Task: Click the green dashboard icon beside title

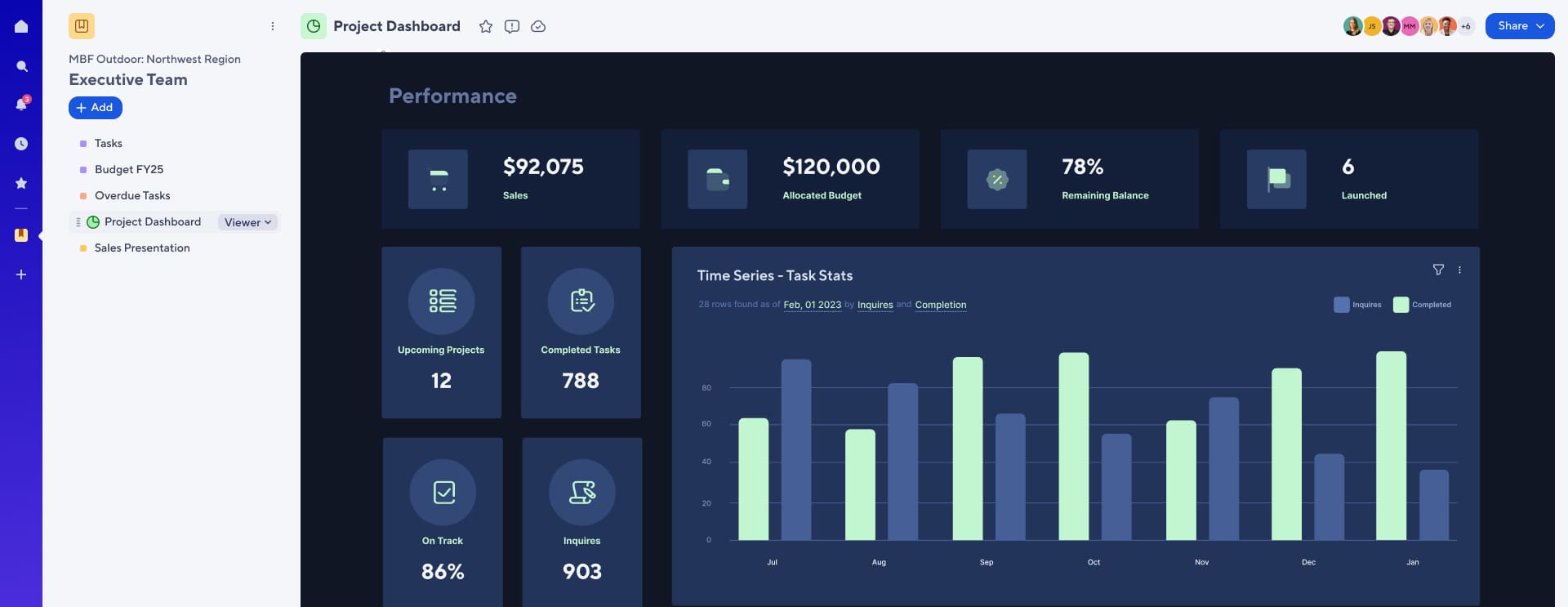Action: 314,26
